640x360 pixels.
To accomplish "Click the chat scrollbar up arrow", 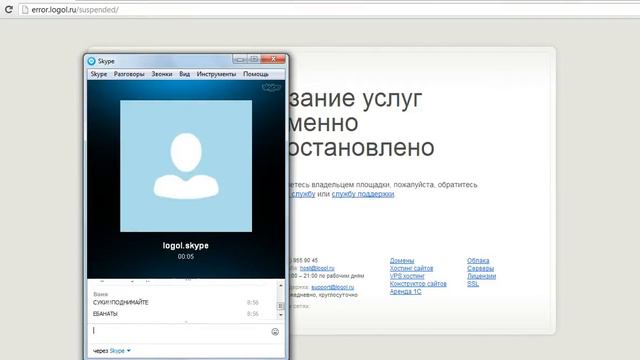I will coord(280,285).
